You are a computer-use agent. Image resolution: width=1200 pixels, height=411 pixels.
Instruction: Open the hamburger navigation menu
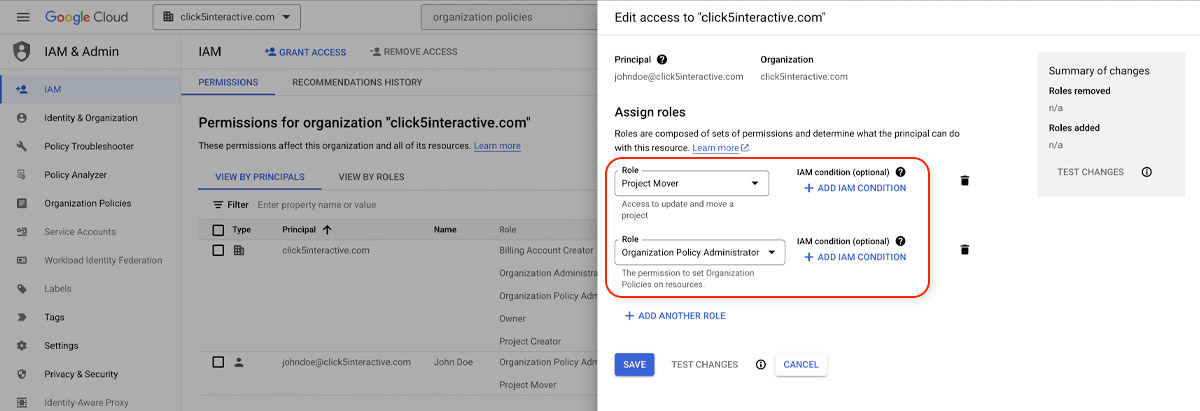tap(23, 17)
